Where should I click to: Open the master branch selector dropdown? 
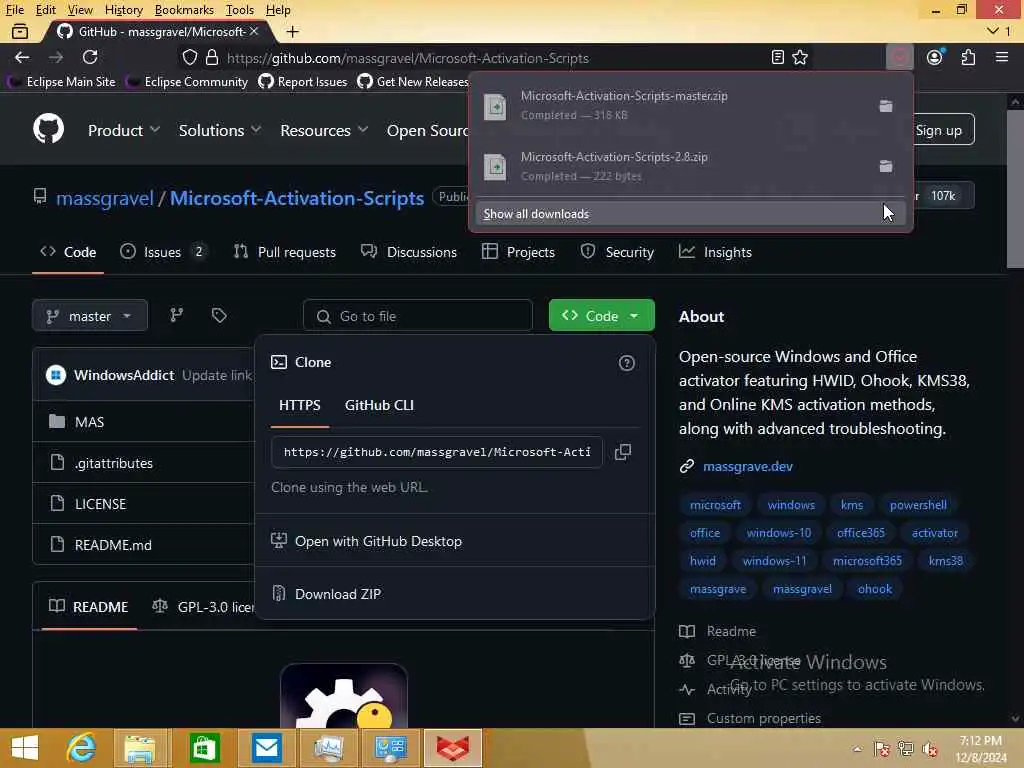(x=89, y=316)
